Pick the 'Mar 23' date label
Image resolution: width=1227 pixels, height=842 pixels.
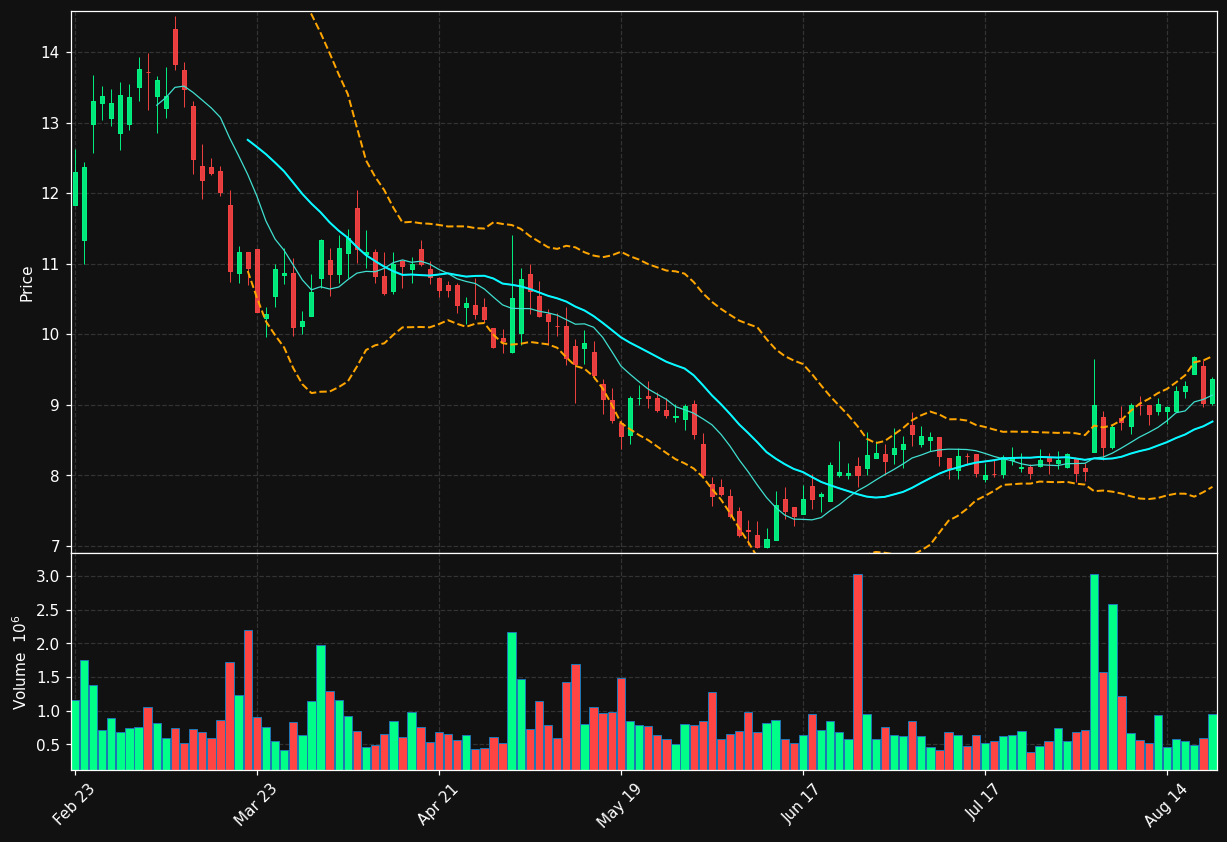tap(255, 803)
